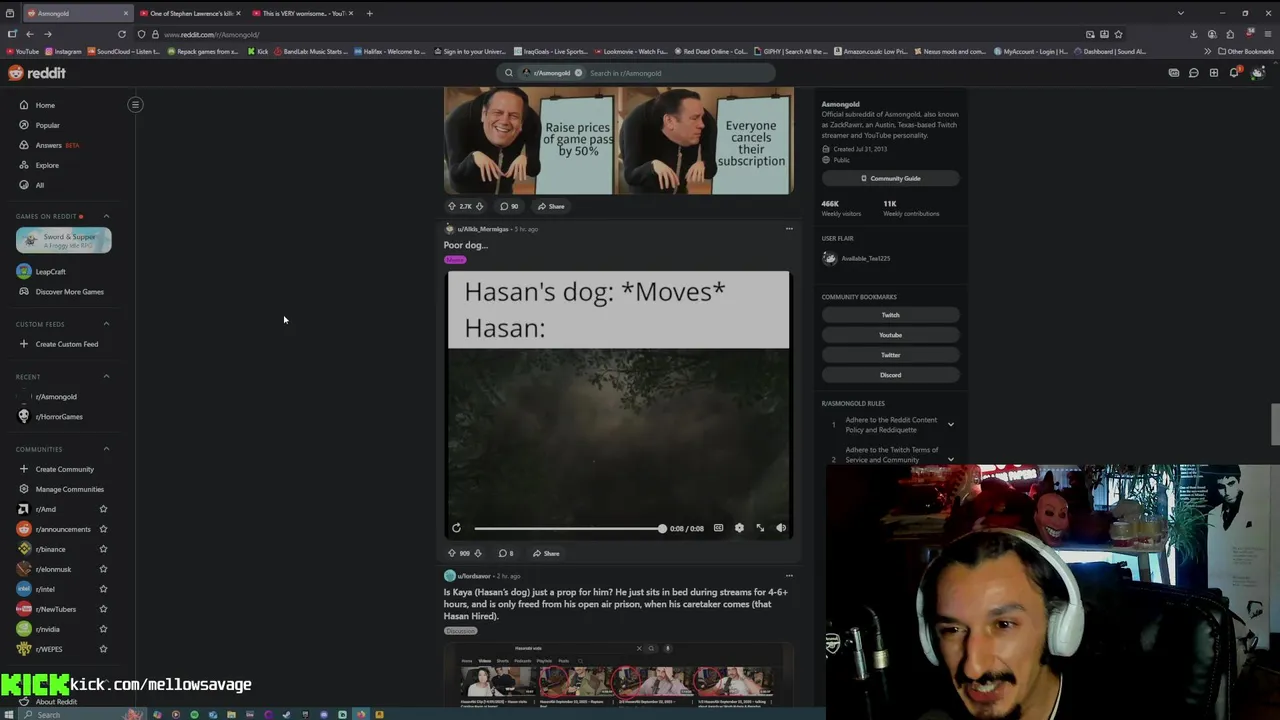The image size is (1280, 720).
Task: Downvote the game pass meme post
Action: [x=480, y=206]
